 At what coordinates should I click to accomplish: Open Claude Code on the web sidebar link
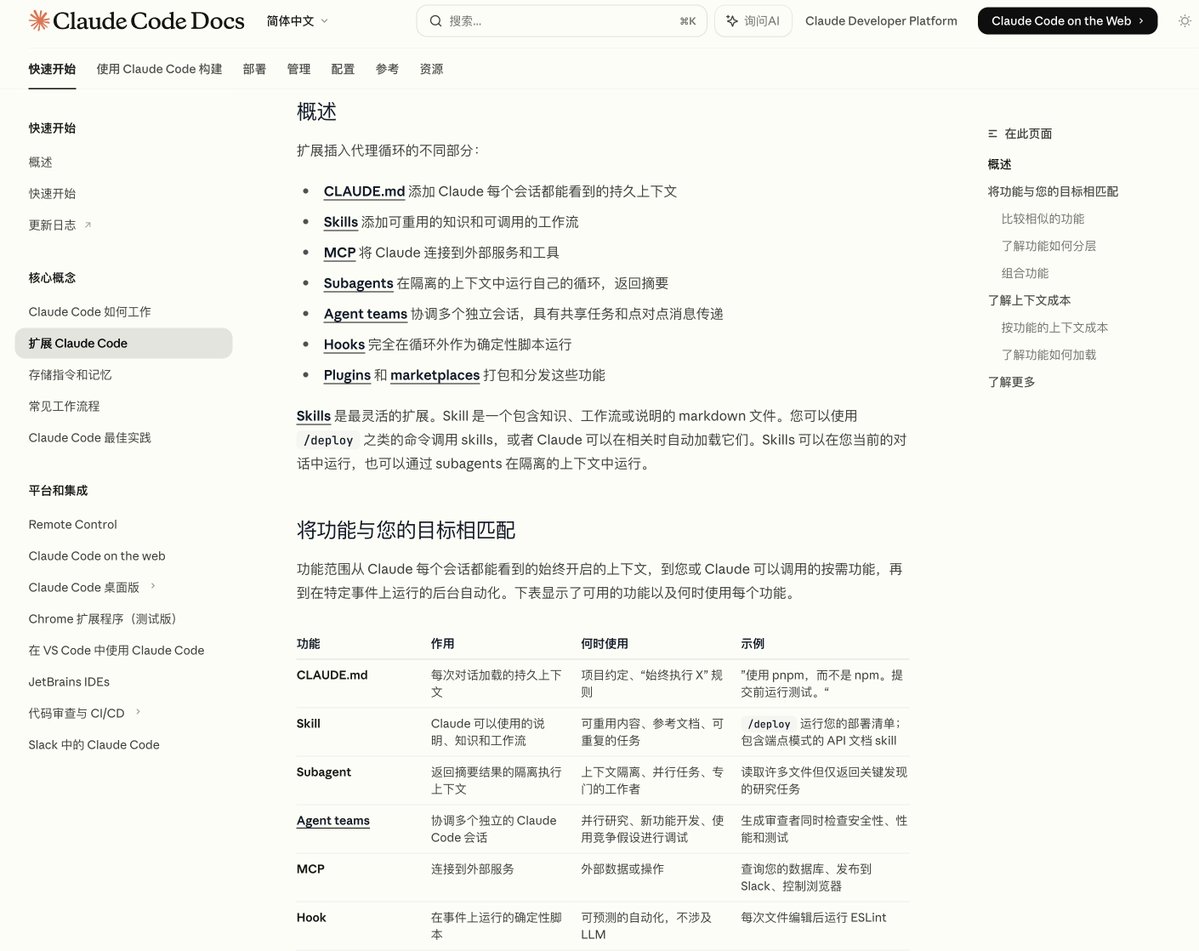click(x=97, y=556)
